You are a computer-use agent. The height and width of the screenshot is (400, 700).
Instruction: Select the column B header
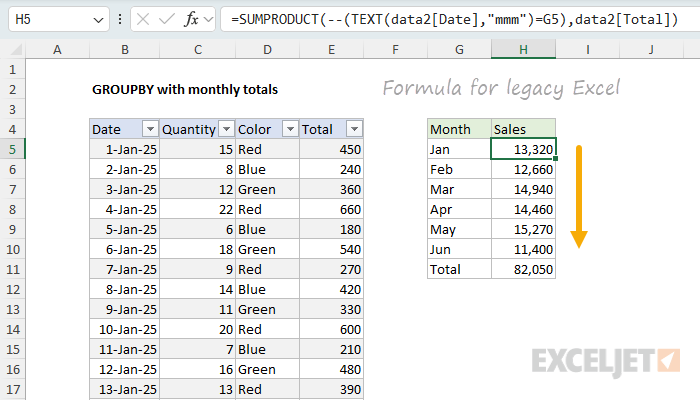[x=125, y=49]
